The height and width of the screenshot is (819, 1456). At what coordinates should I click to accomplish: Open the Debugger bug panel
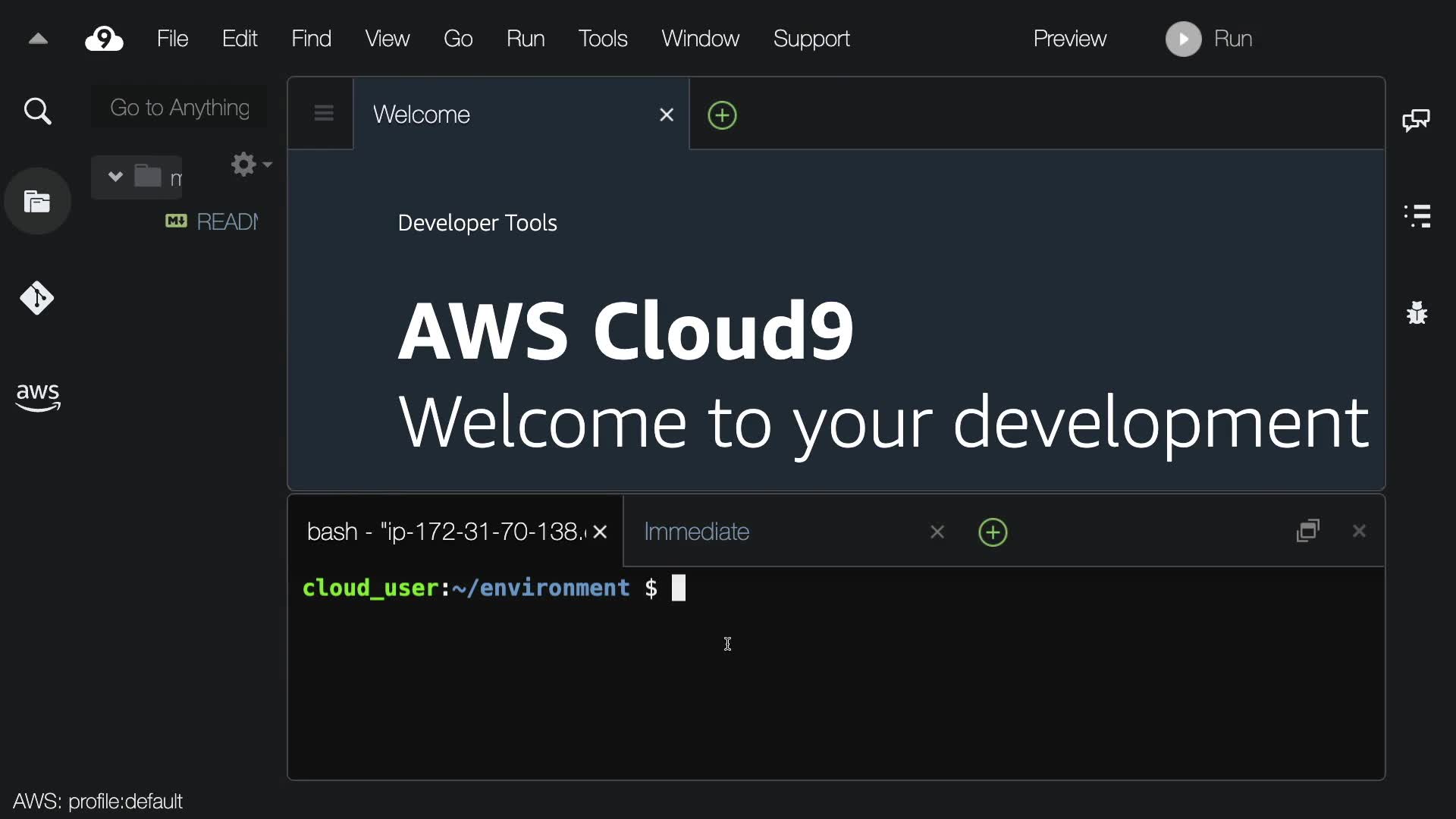pos(1417,312)
